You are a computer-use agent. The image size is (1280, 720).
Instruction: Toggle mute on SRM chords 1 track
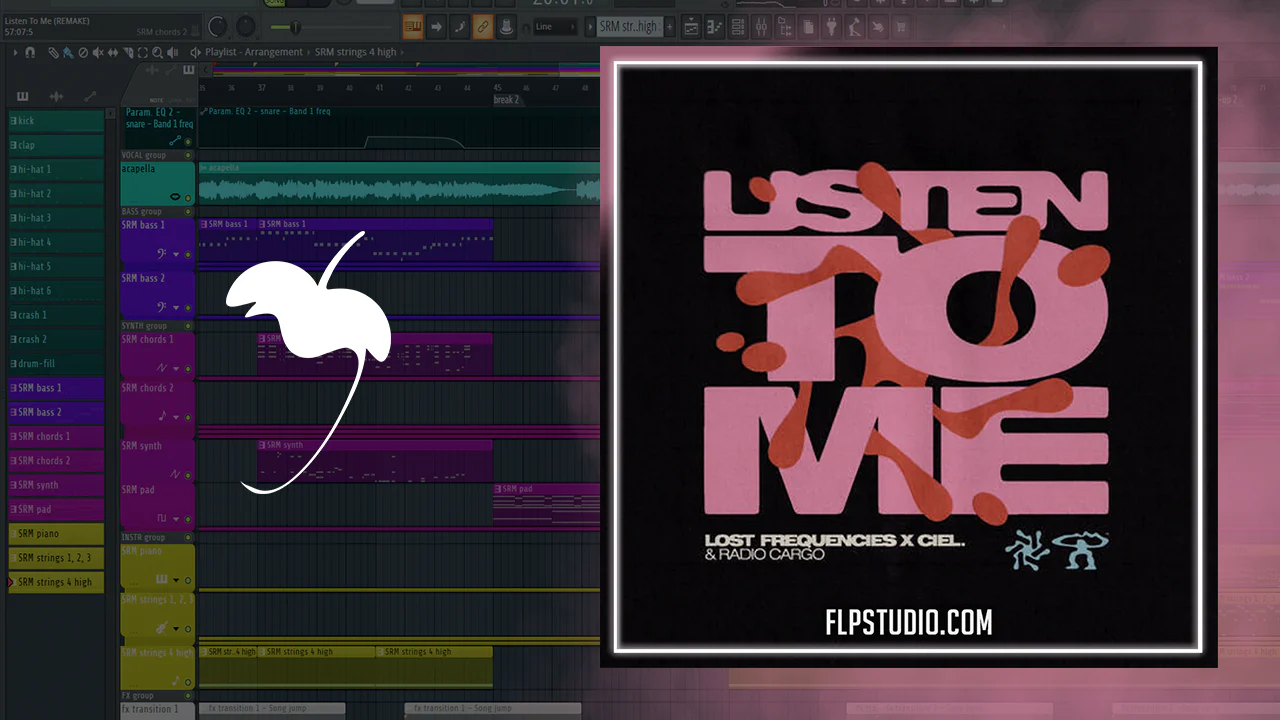pyautogui.click(x=188, y=368)
